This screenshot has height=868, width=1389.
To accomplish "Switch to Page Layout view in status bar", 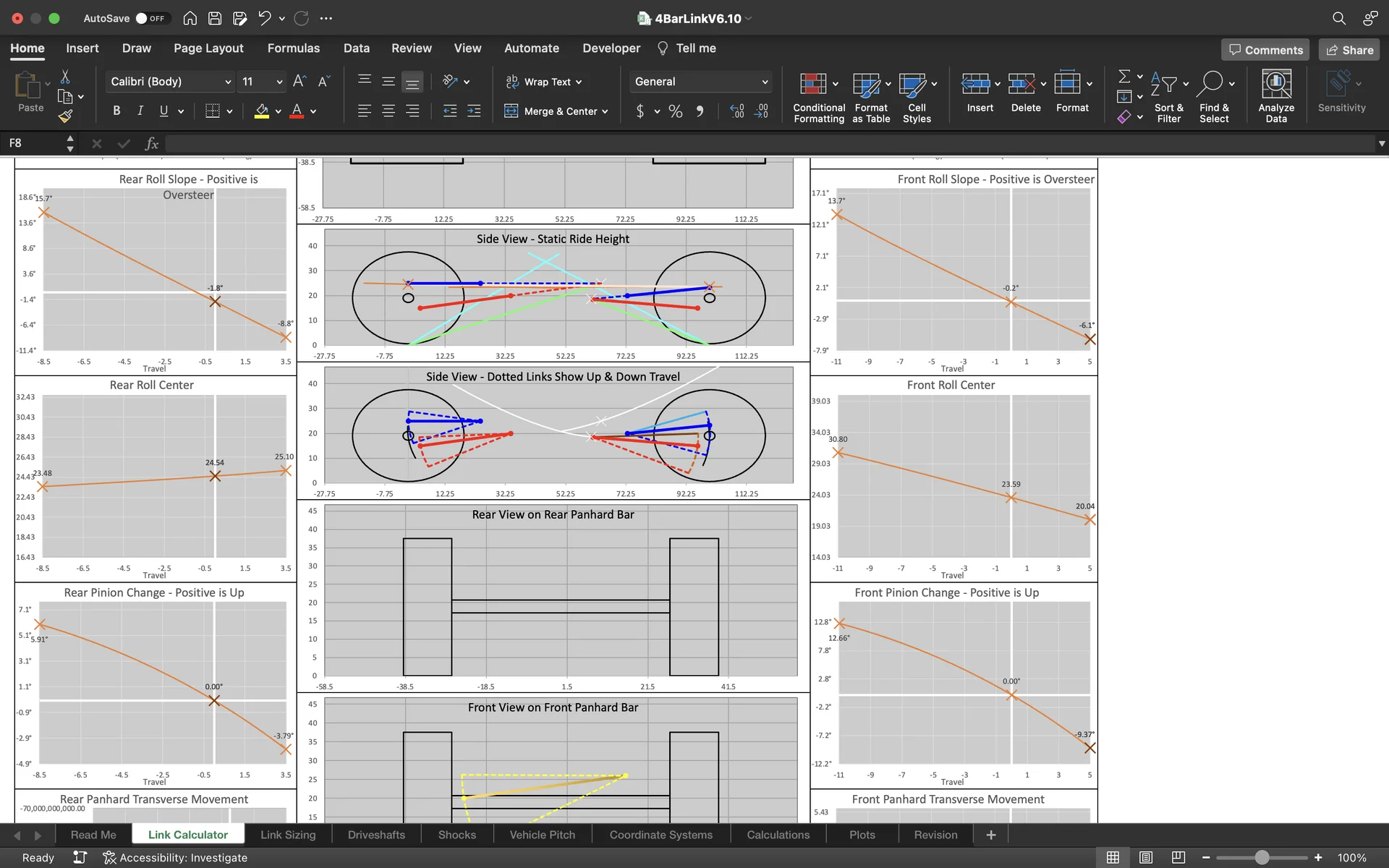I will (1146, 857).
